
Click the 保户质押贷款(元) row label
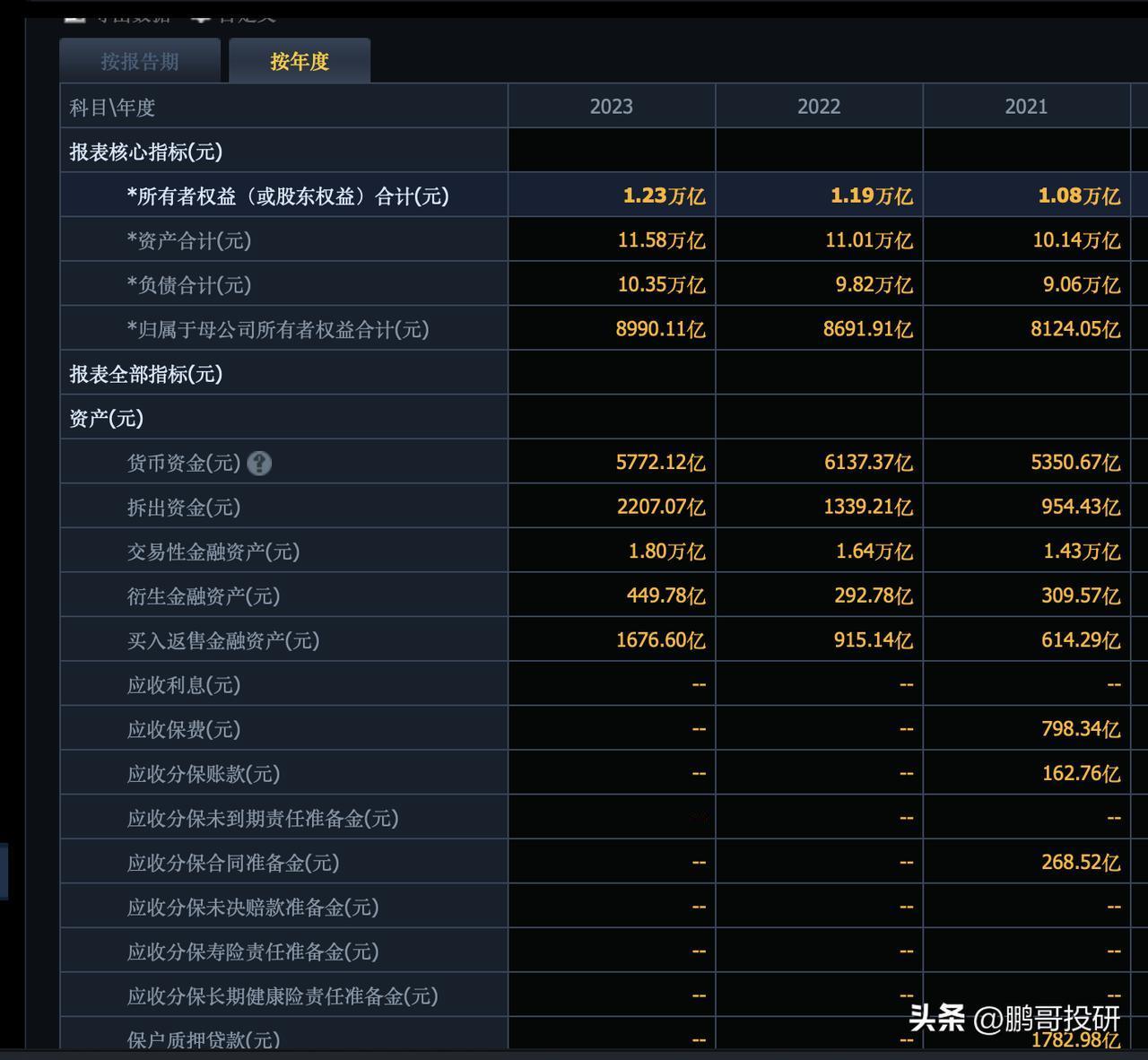click(x=204, y=1039)
